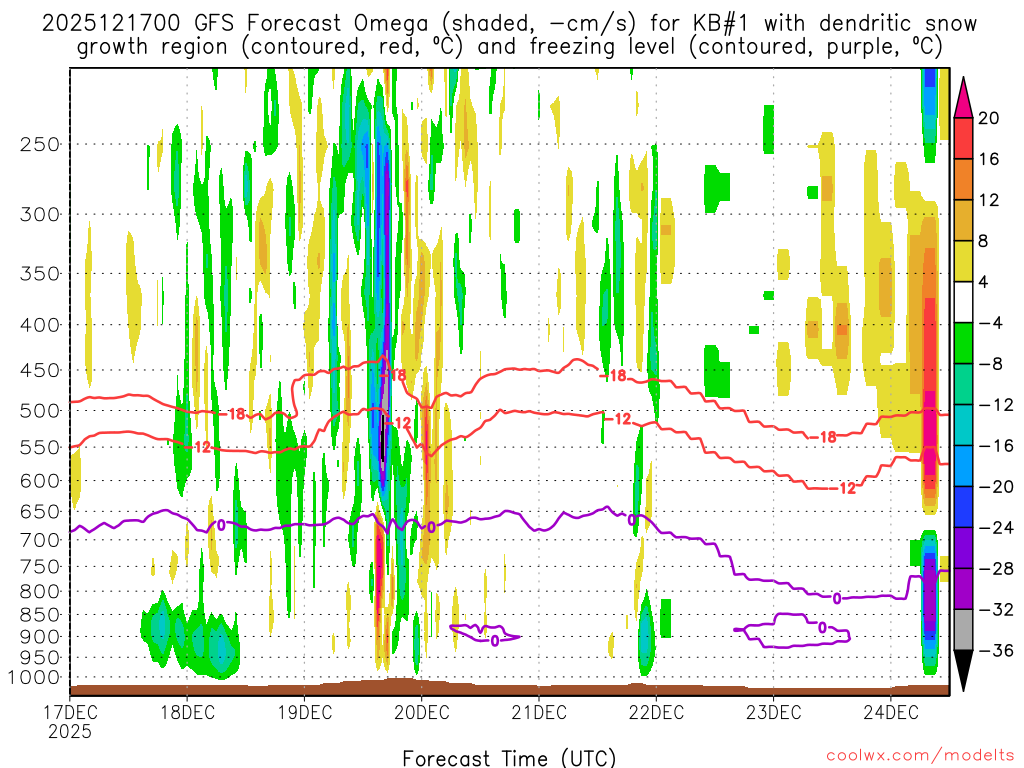This screenshot has height=768, width=1024.
Task: Click the red -12 contour label near 23DEC
Action: (x=842, y=488)
